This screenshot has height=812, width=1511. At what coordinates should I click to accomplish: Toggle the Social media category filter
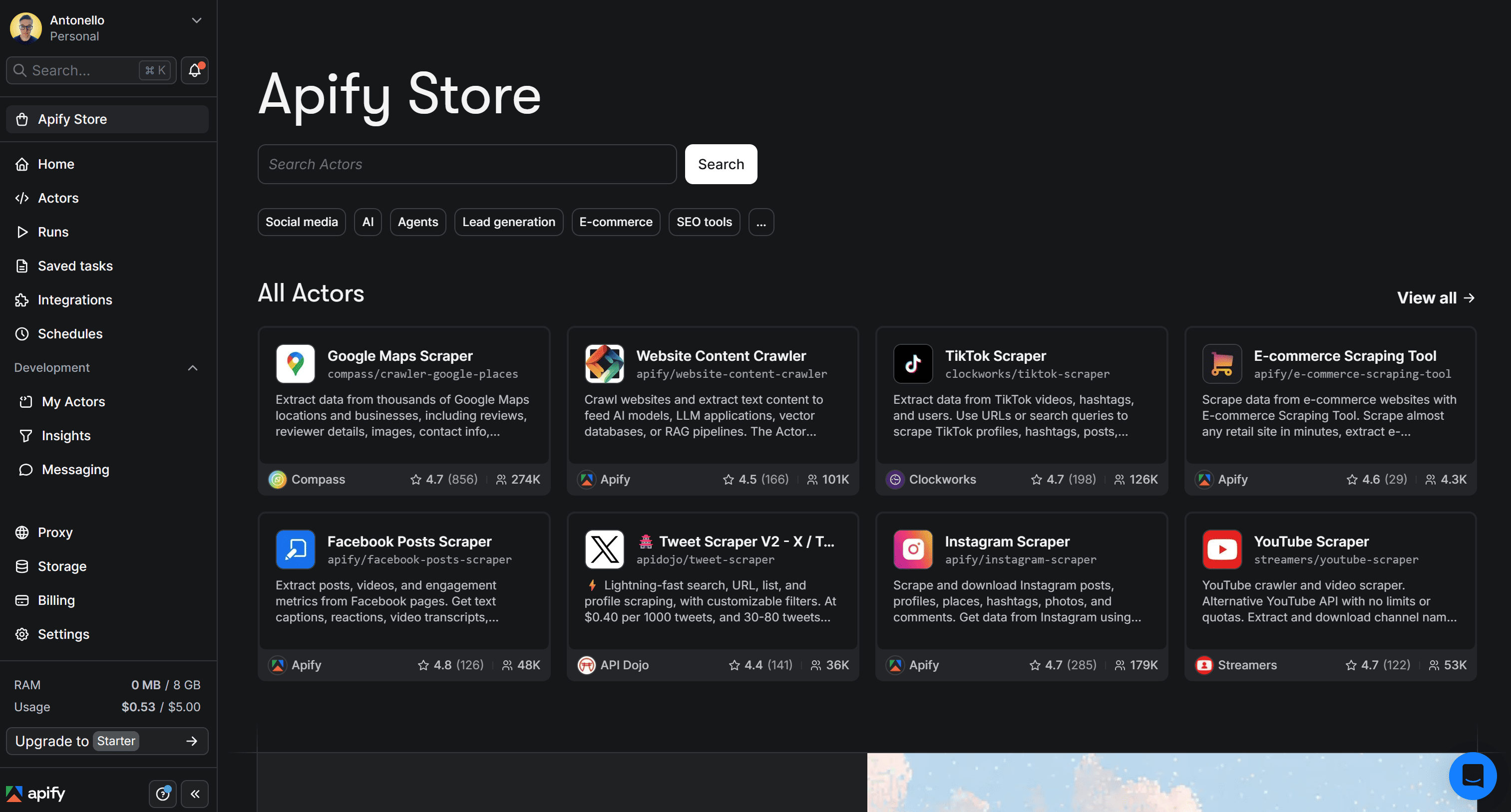pos(302,222)
